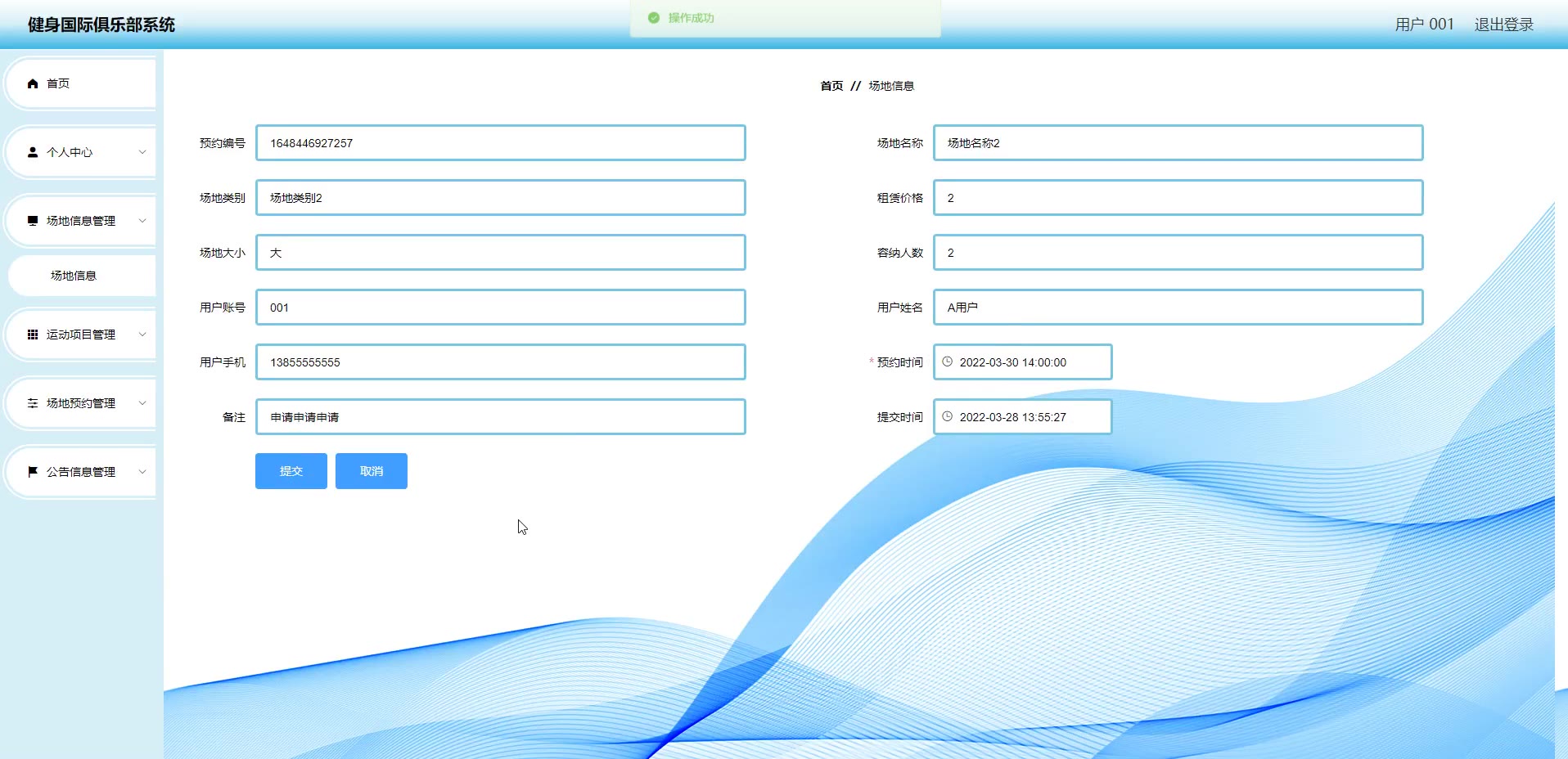Submit the form with 提交 button
The height and width of the screenshot is (759, 1568).
[291, 471]
